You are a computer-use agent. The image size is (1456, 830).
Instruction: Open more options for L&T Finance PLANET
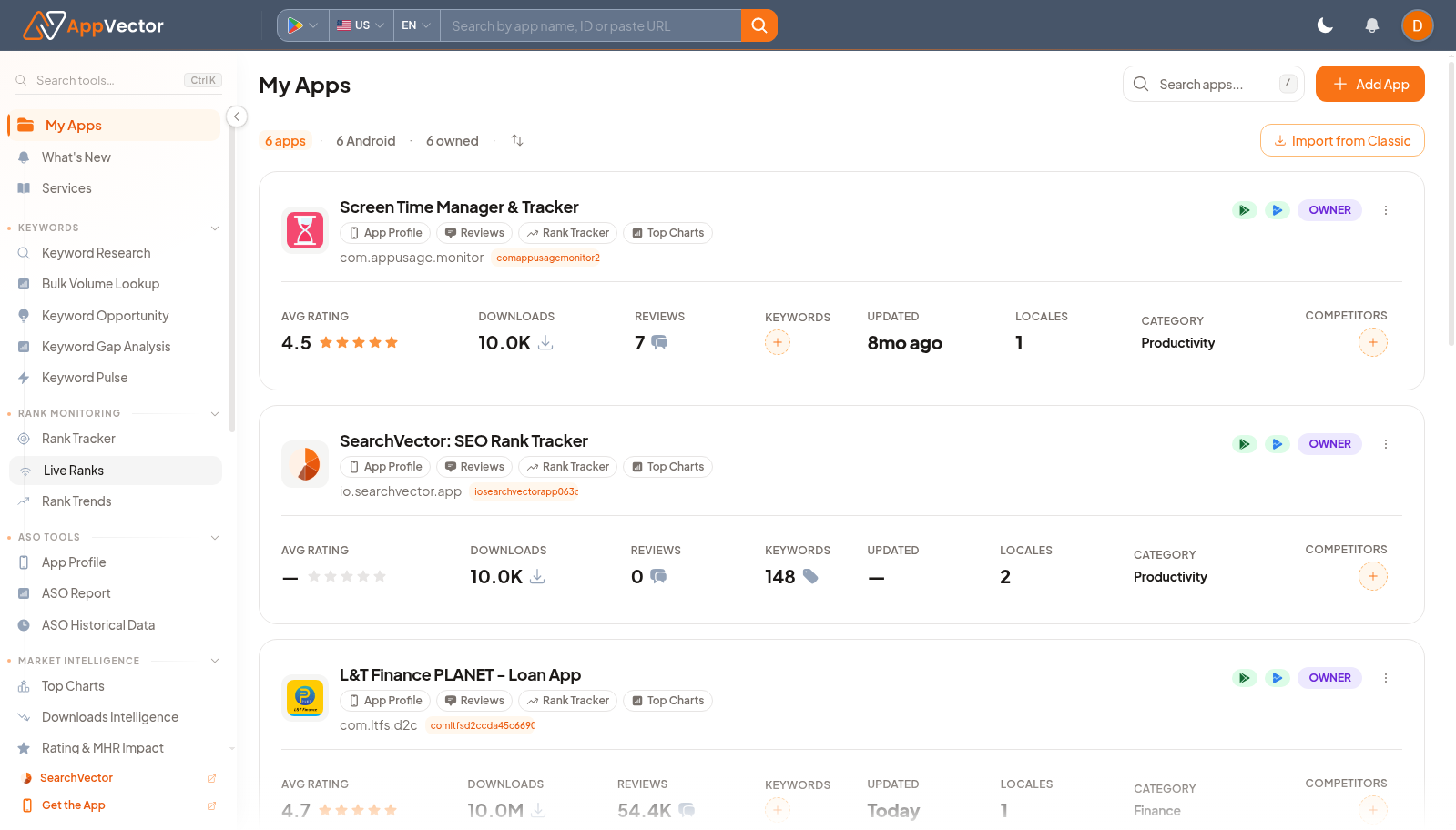point(1386,678)
